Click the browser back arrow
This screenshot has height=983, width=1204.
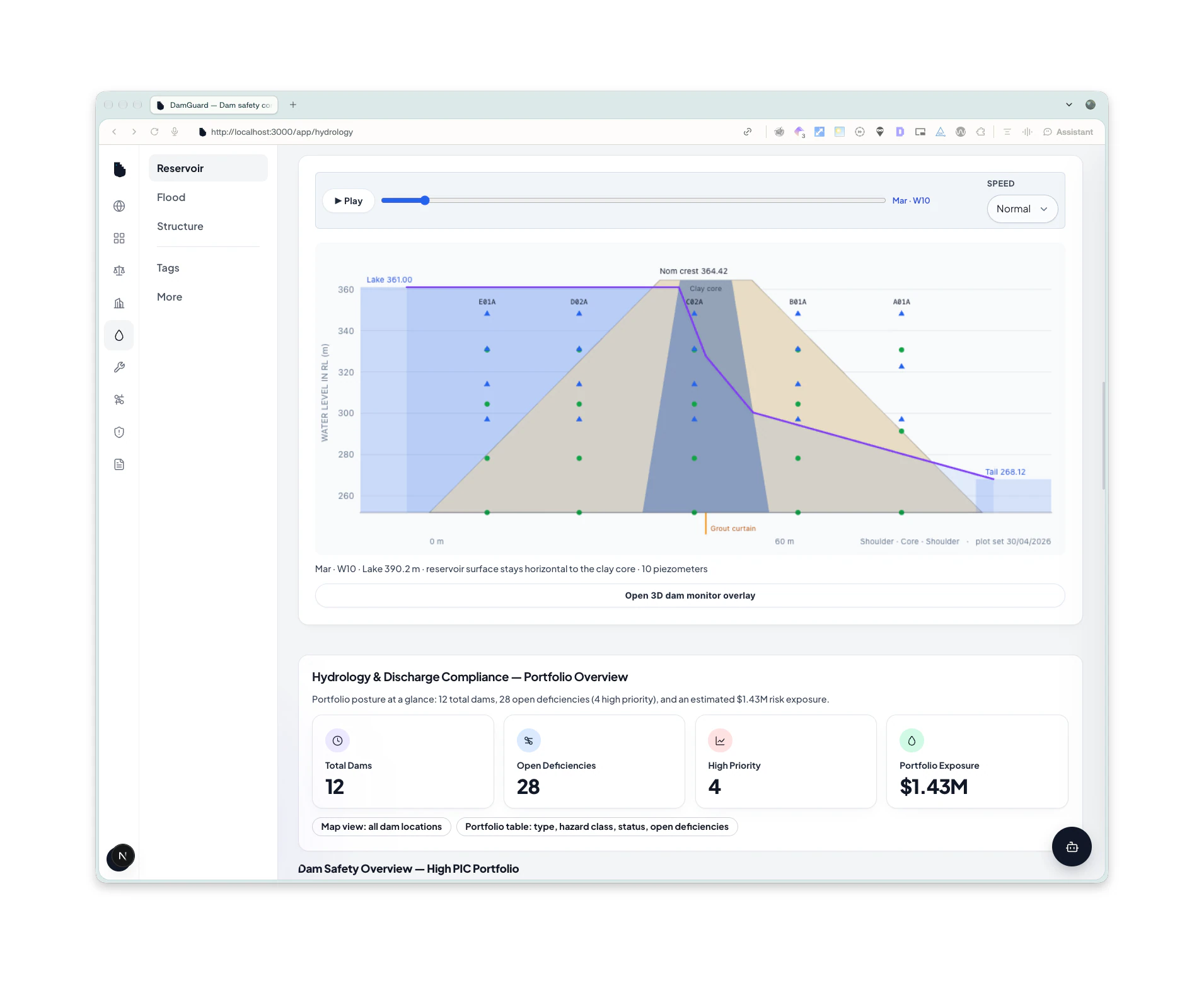pos(114,132)
